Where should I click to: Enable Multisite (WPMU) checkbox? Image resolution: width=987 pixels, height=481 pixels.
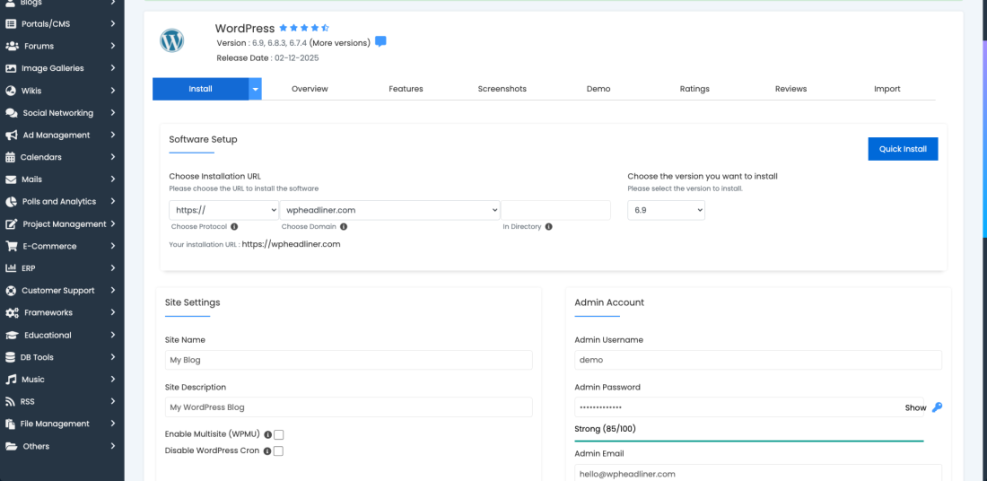click(x=279, y=435)
